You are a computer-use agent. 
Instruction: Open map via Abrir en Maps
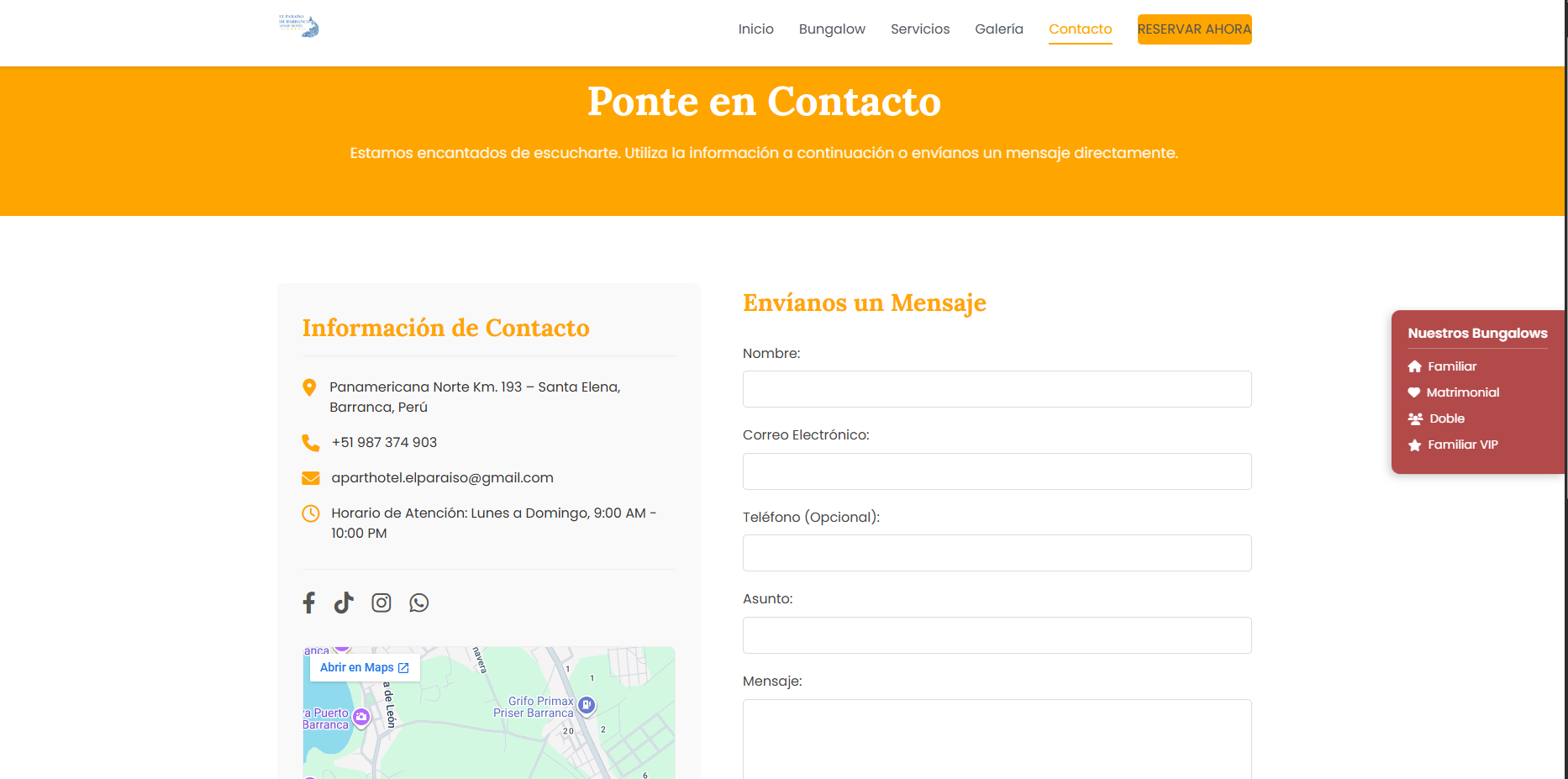click(365, 667)
